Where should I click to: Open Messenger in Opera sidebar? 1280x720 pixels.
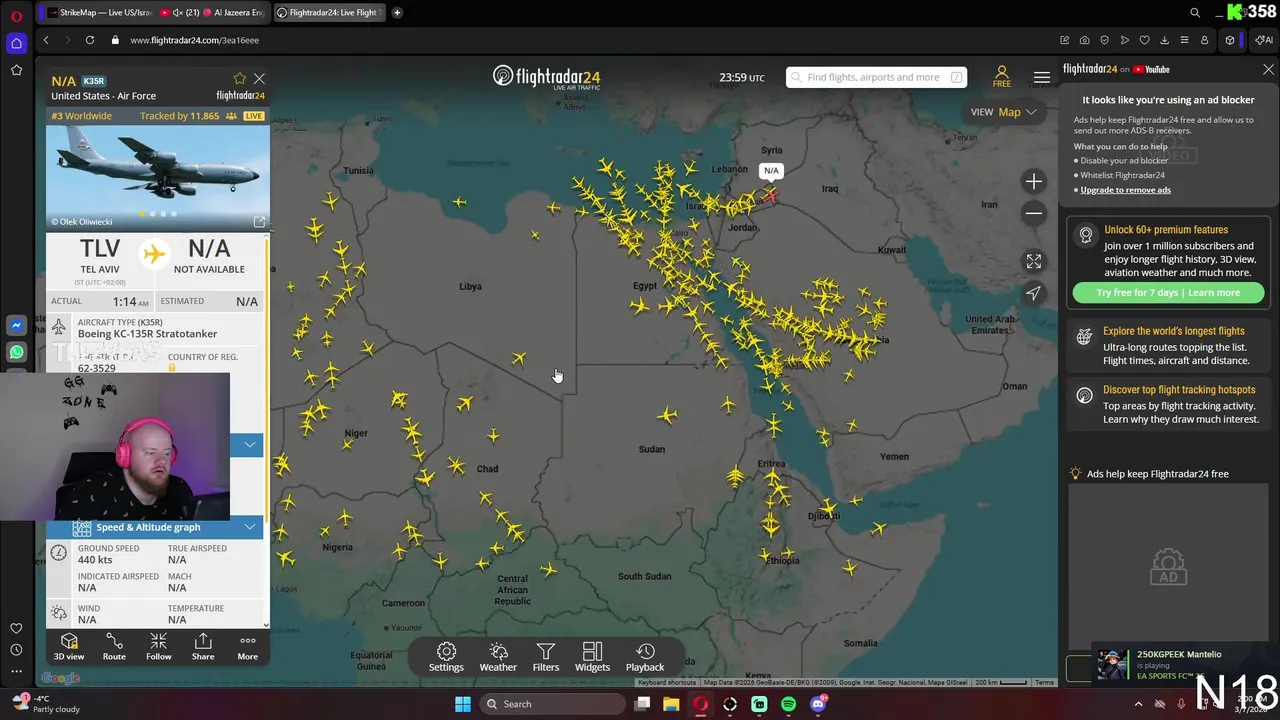coord(16,326)
